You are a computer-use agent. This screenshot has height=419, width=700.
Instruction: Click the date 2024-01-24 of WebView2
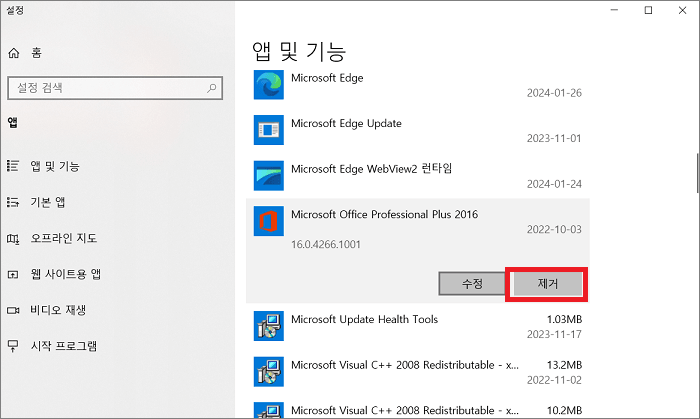(554, 184)
